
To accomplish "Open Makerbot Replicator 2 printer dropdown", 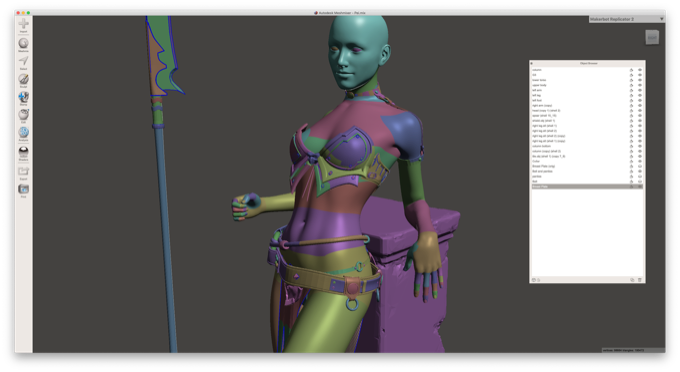I will pyautogui.click(x=626, y=19).
